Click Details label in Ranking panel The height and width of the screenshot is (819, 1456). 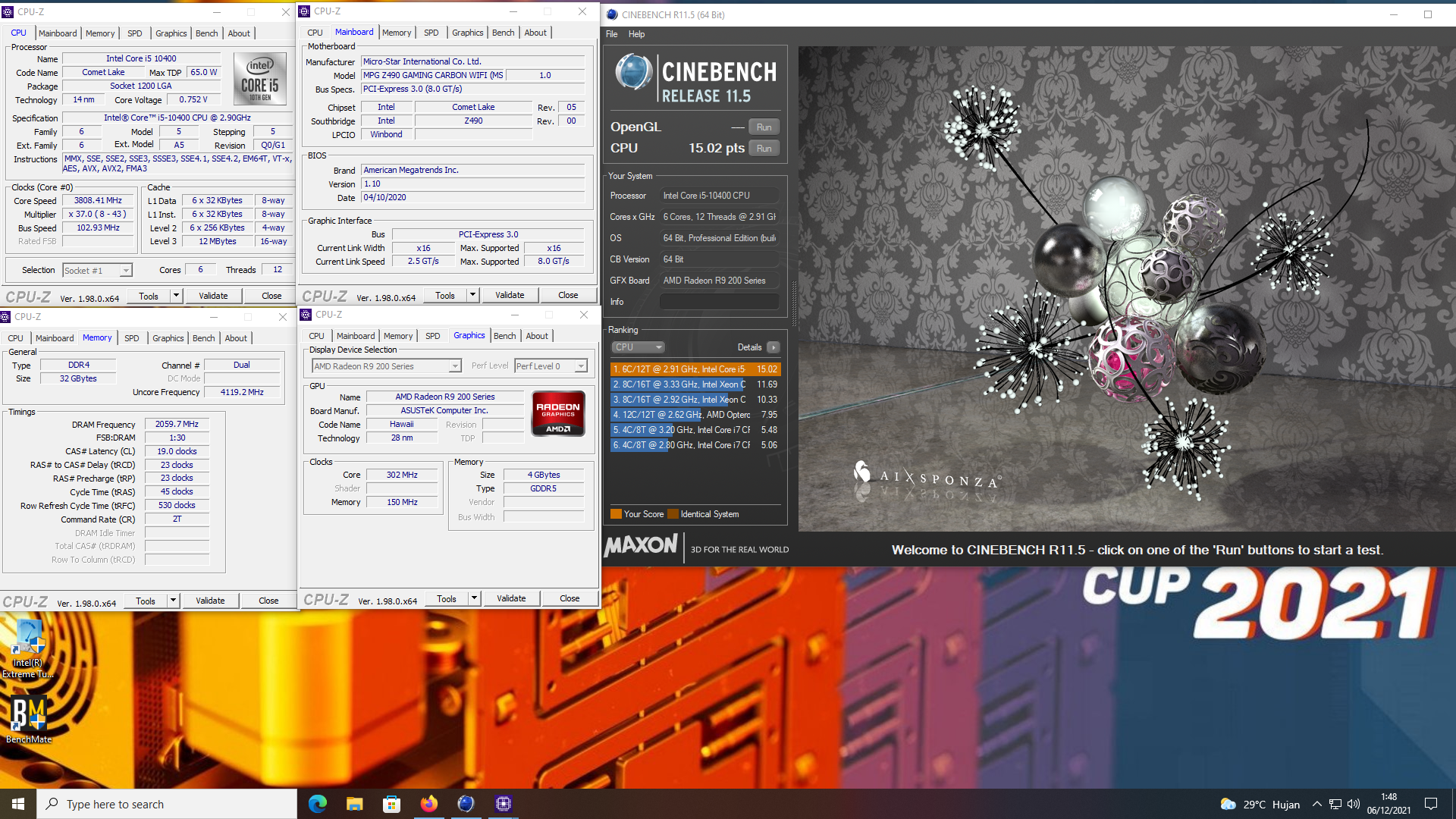pos(749,347)
